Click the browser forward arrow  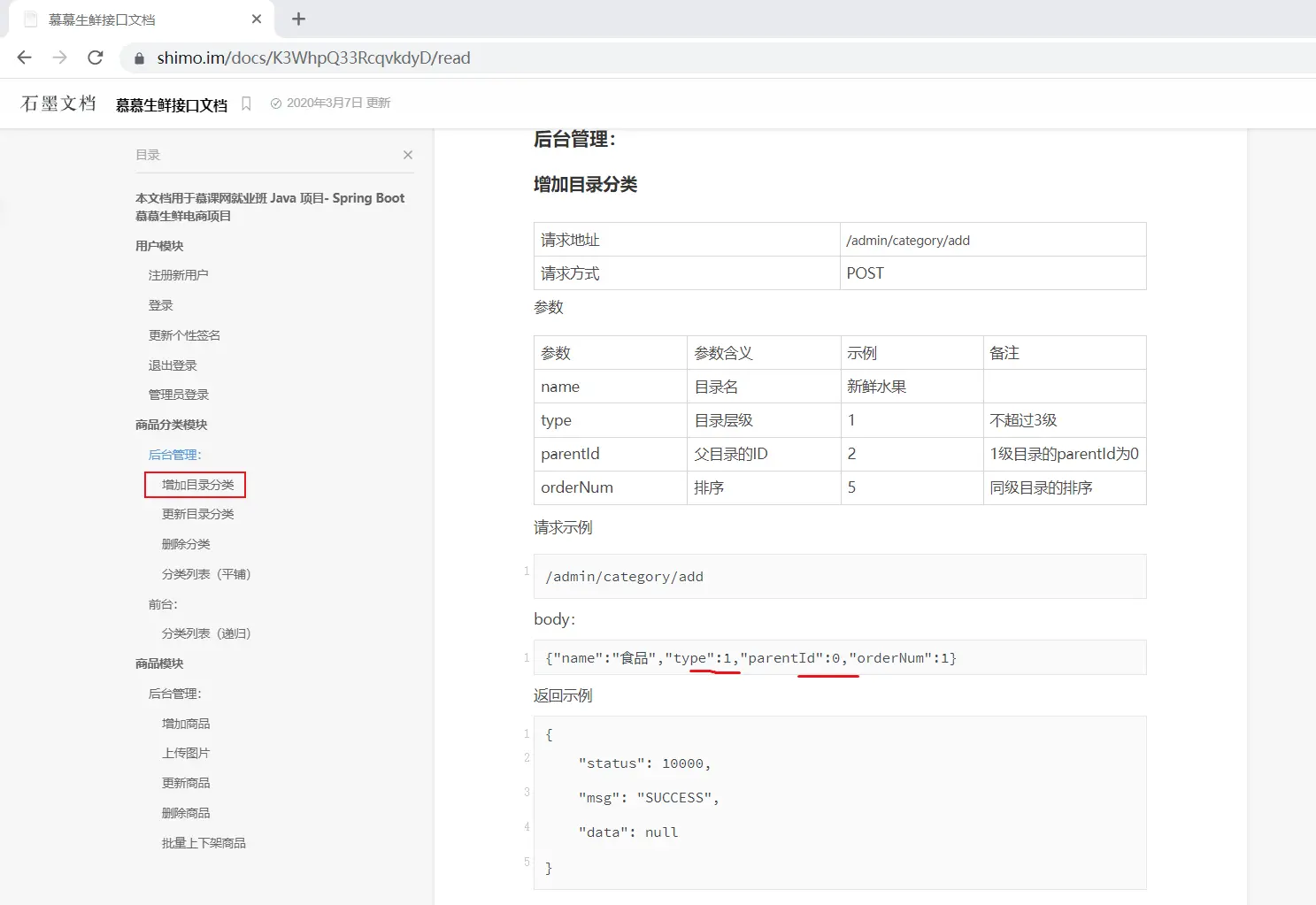[x=60, y=58]
